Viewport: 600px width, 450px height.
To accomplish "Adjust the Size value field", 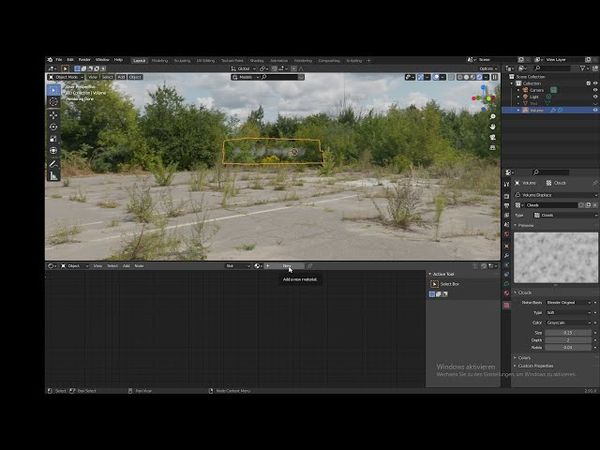I will 569,333.
